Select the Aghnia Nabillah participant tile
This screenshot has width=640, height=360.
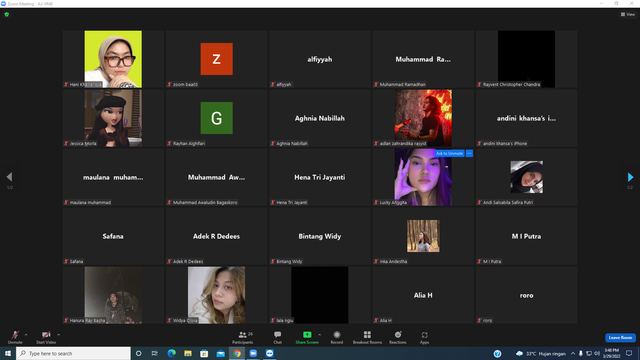click(x=320, y=118)
